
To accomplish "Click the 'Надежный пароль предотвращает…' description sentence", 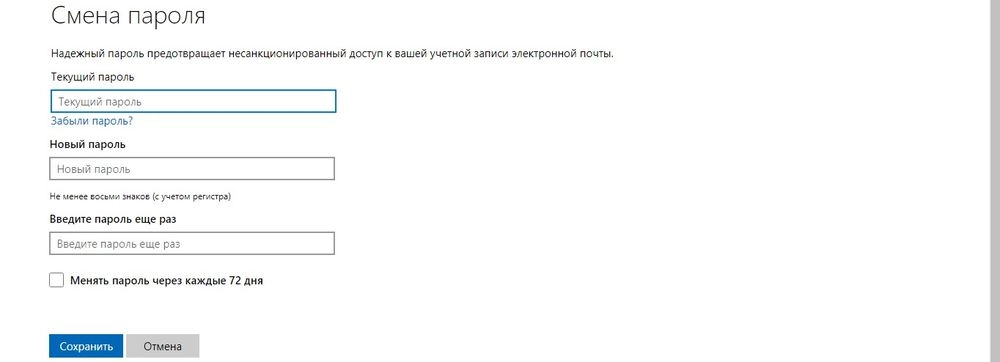I will 332,54.
